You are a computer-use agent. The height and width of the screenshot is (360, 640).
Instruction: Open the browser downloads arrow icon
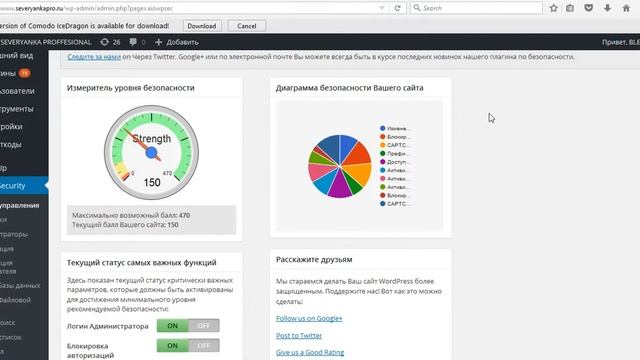[x=607, y=8]
